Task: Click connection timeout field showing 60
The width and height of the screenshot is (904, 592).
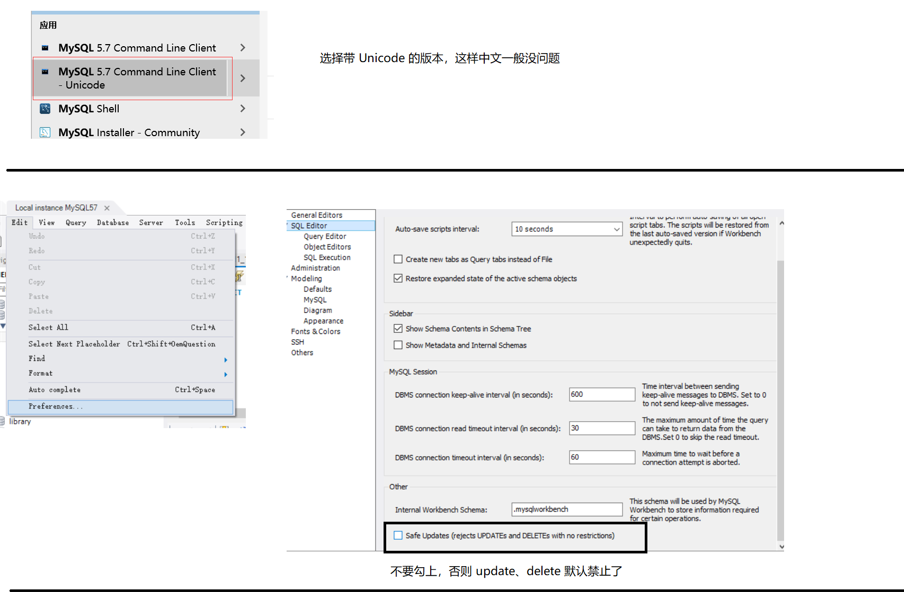Action: click(x=602, y=457)
